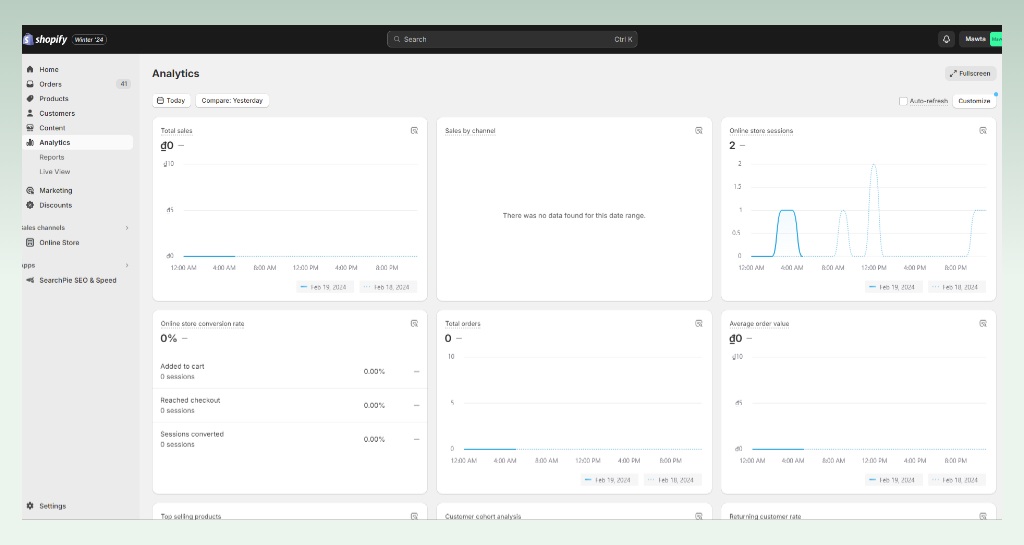Open the Today date picker
Viewport: 1024px width, 545px height.
pos(171,101)
